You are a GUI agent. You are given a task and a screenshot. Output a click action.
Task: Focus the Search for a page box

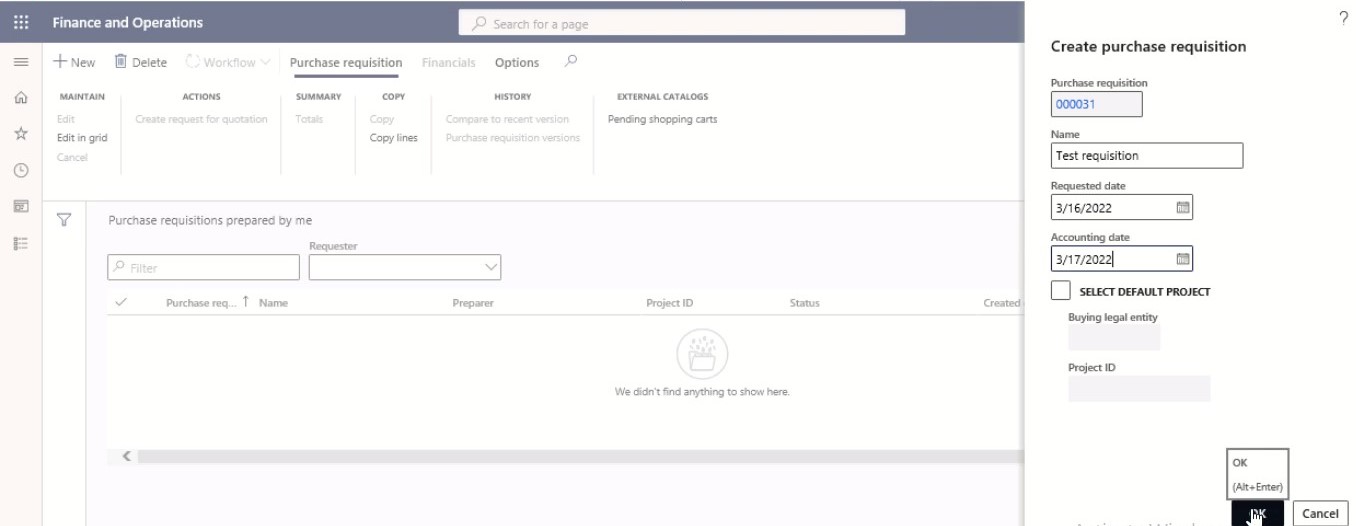point(681,23)
